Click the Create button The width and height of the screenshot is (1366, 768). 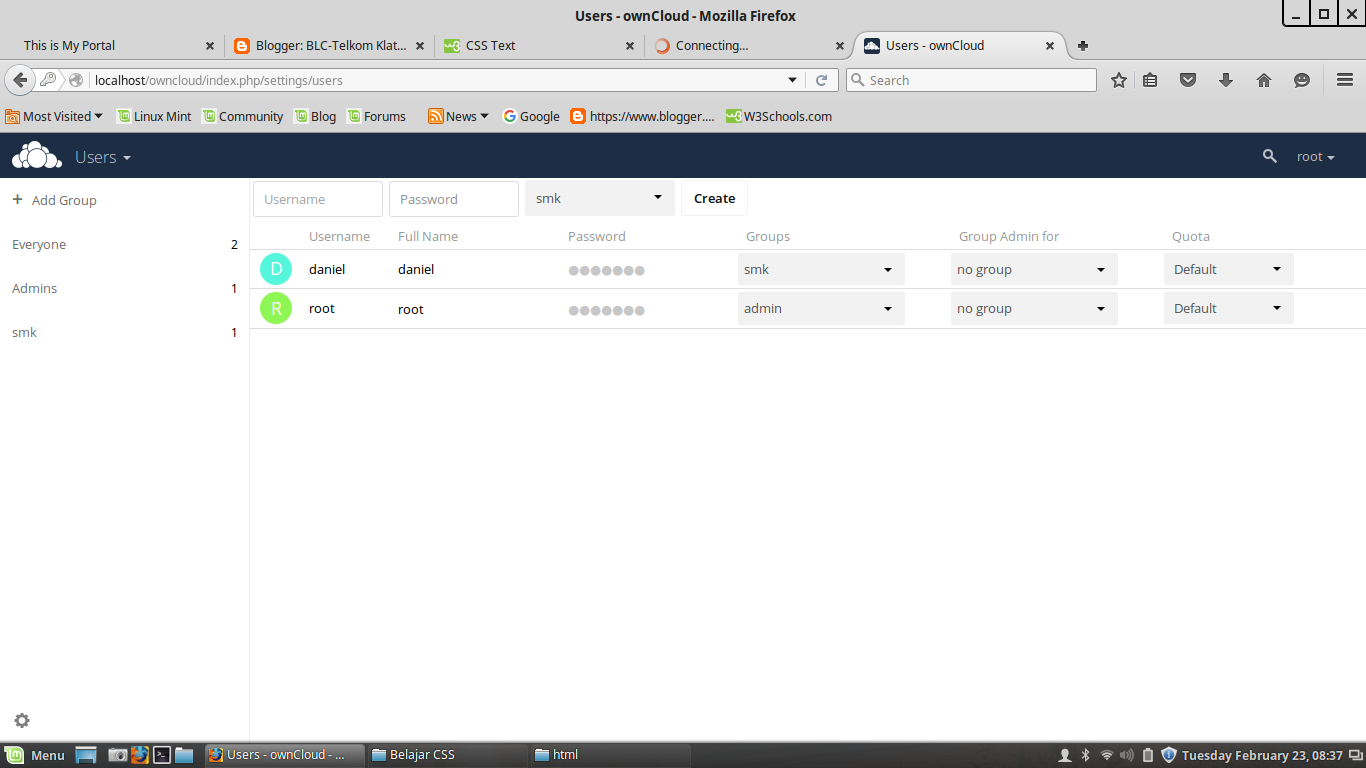(713, 198)
